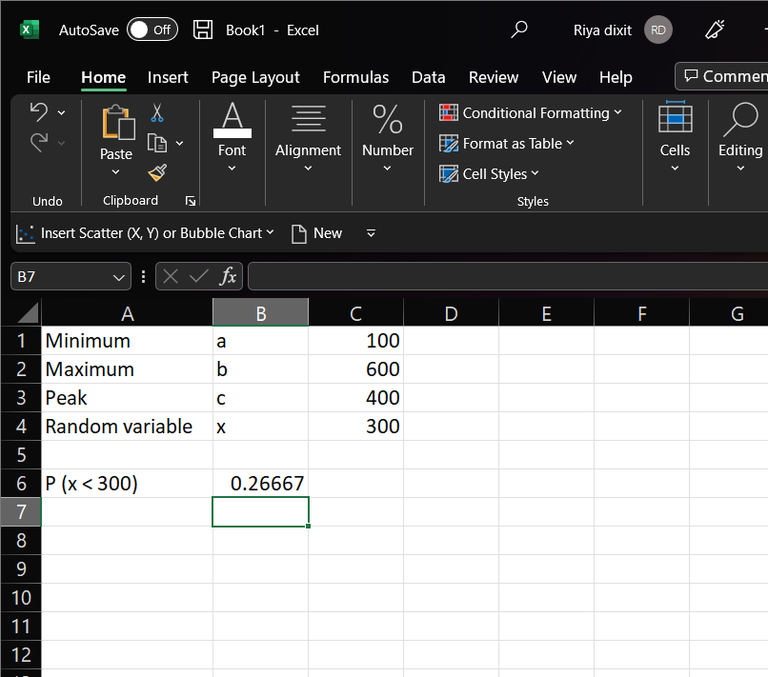This screenshot has height=677, width=768.
Task: Click the Undo arrow icon
Action: (39, 112)
